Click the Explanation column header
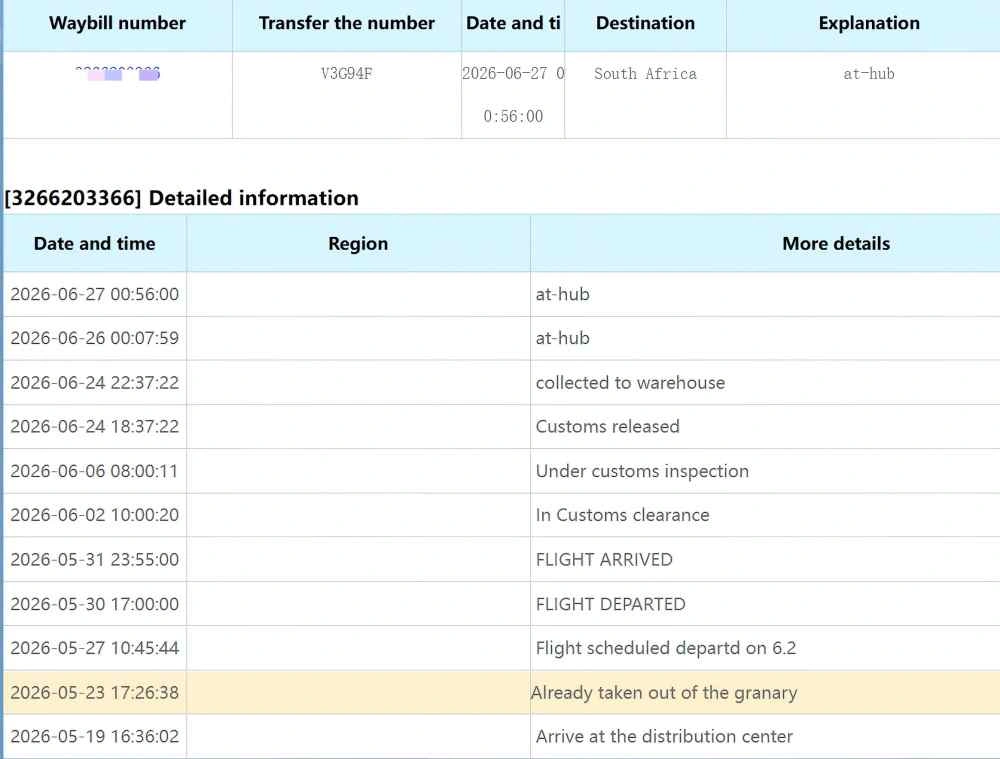1000x759 pixels. click(869, 23)
